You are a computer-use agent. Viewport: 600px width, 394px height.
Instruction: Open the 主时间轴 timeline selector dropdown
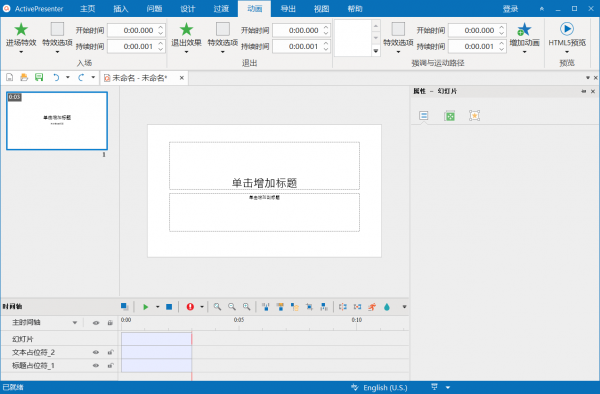coord(75,323)
